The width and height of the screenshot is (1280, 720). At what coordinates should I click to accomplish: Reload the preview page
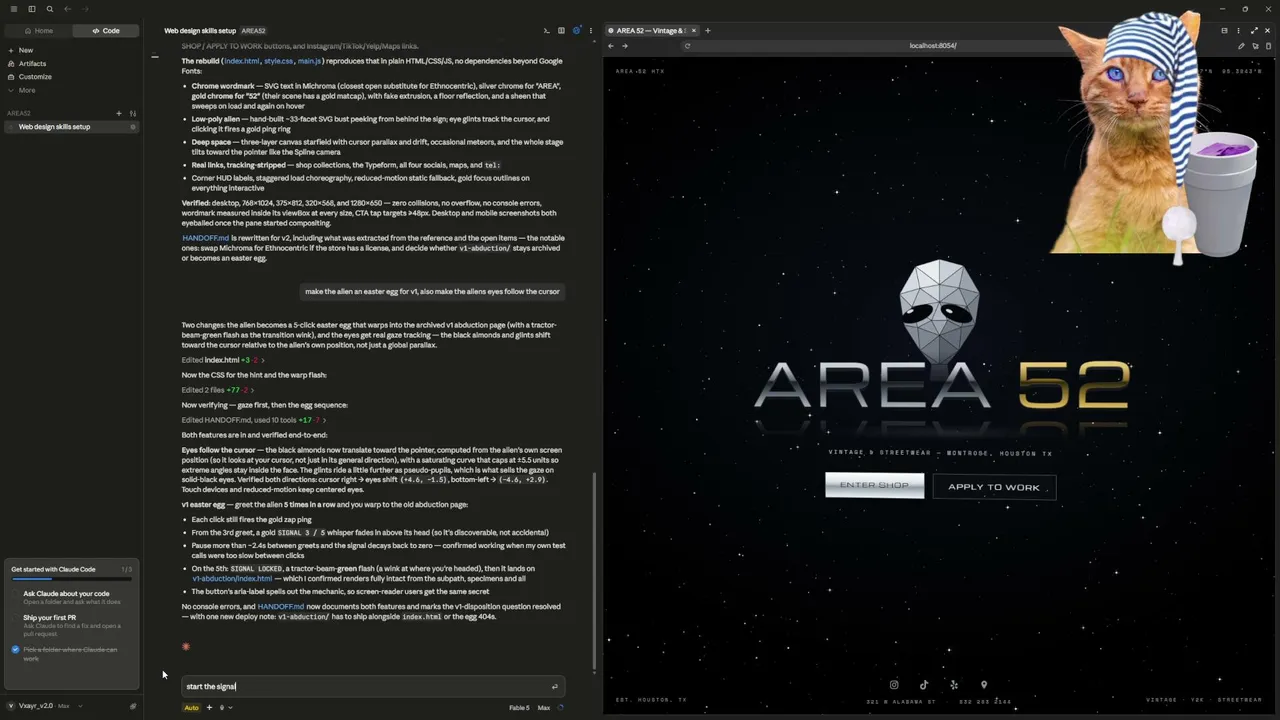pos(687,46)
